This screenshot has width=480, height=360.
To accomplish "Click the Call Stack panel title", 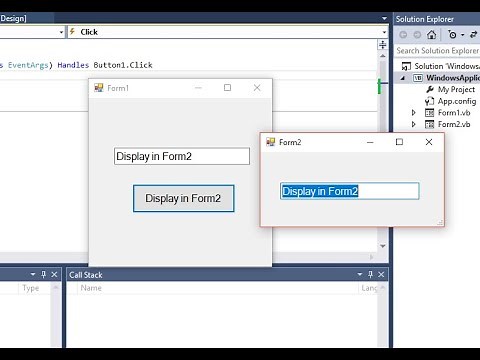I will tap(86, 275).
